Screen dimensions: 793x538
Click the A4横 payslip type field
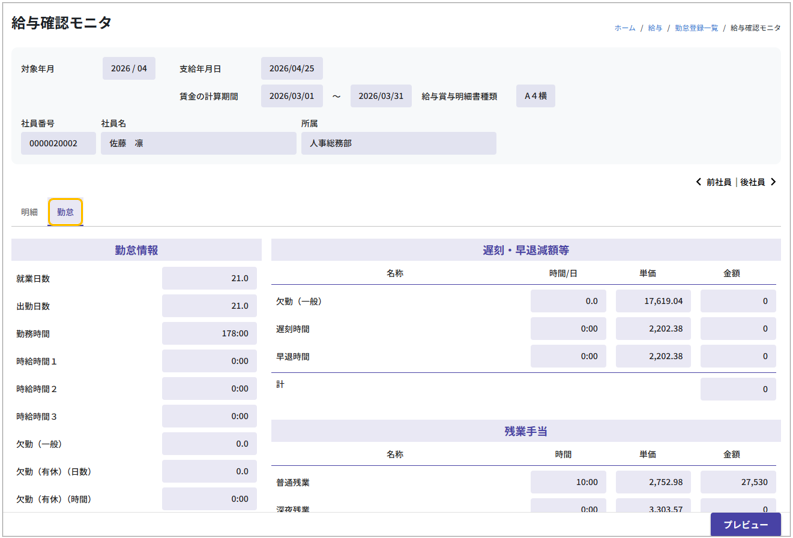[x=535, y=96]
